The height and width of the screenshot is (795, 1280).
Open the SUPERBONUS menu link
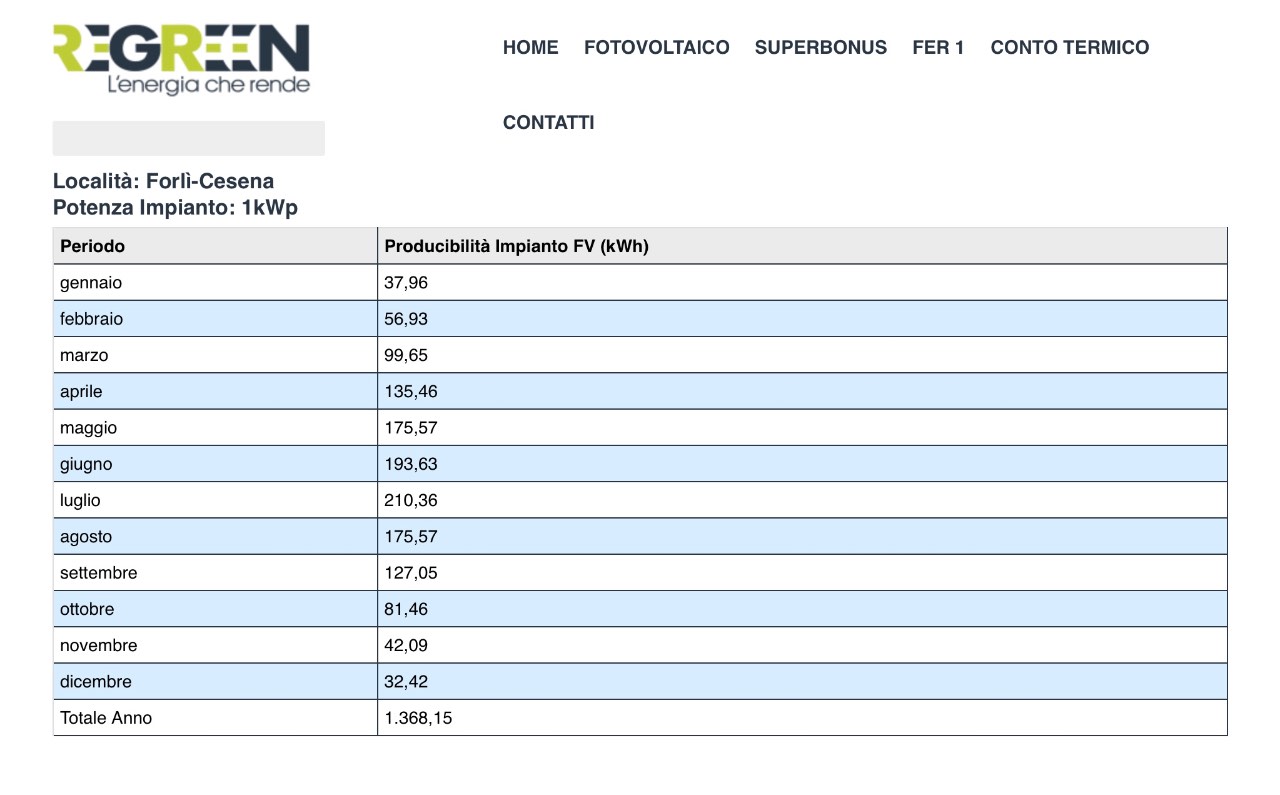click(x=821, y=47)
